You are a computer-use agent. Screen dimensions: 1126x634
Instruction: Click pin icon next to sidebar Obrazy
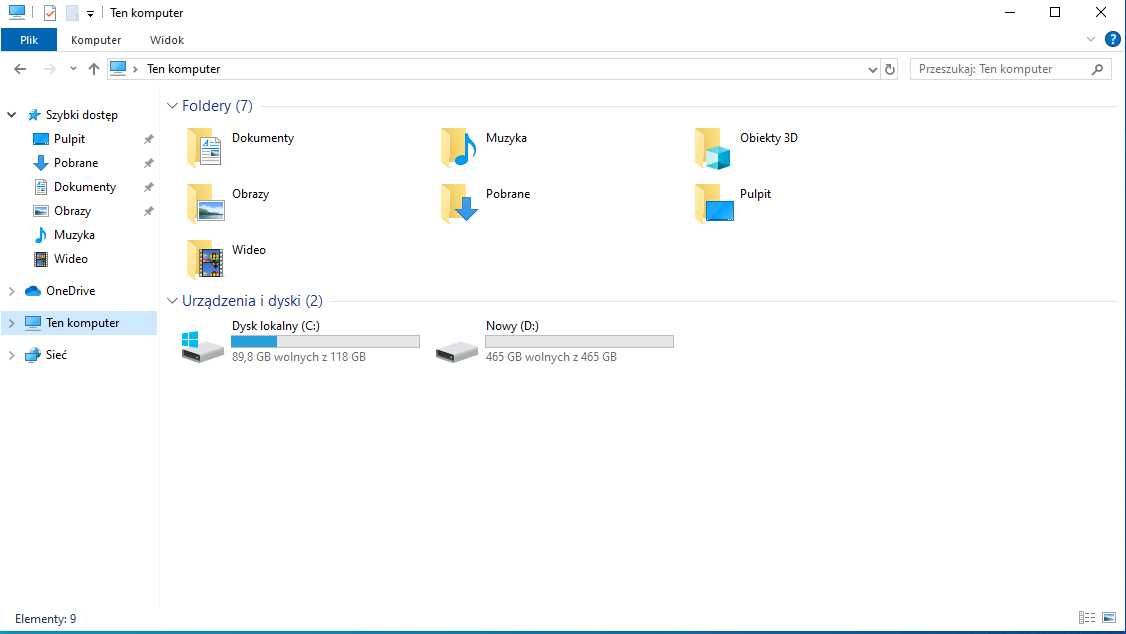[149, 211]
